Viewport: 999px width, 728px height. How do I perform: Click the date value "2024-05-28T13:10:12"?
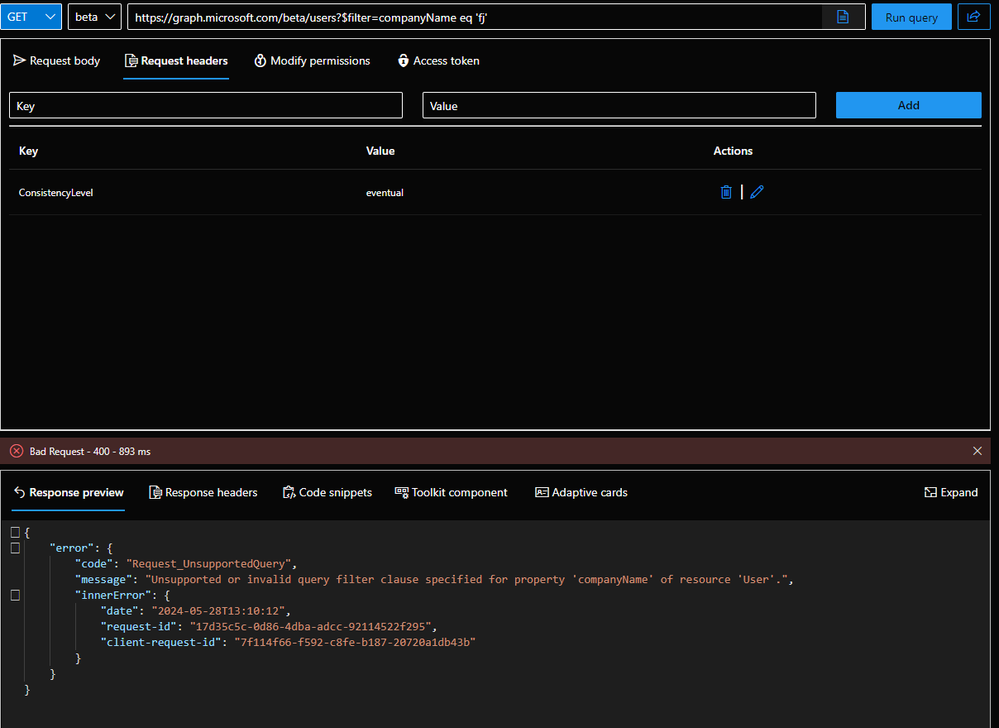coord(218,611)
